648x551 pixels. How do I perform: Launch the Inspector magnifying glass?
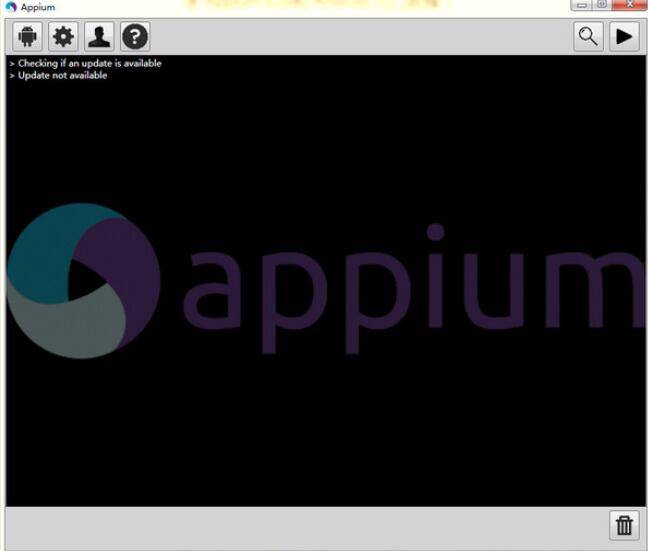pyautogui.click(x=588, y=36)
